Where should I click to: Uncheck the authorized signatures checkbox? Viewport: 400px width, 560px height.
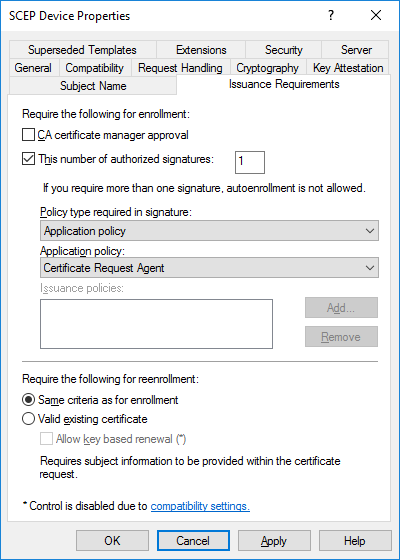pos(29,159)
